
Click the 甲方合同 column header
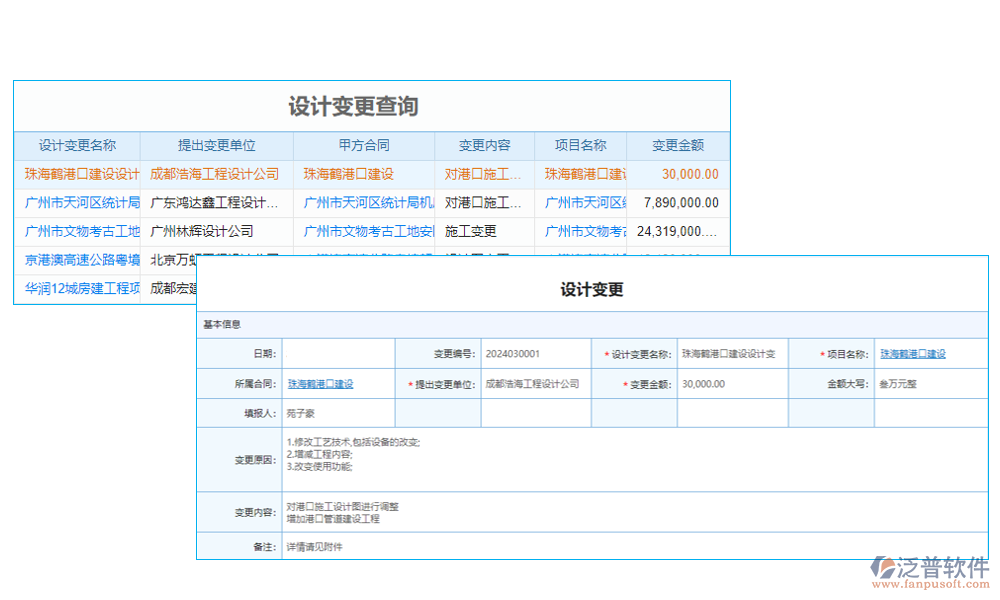point(362,145)
